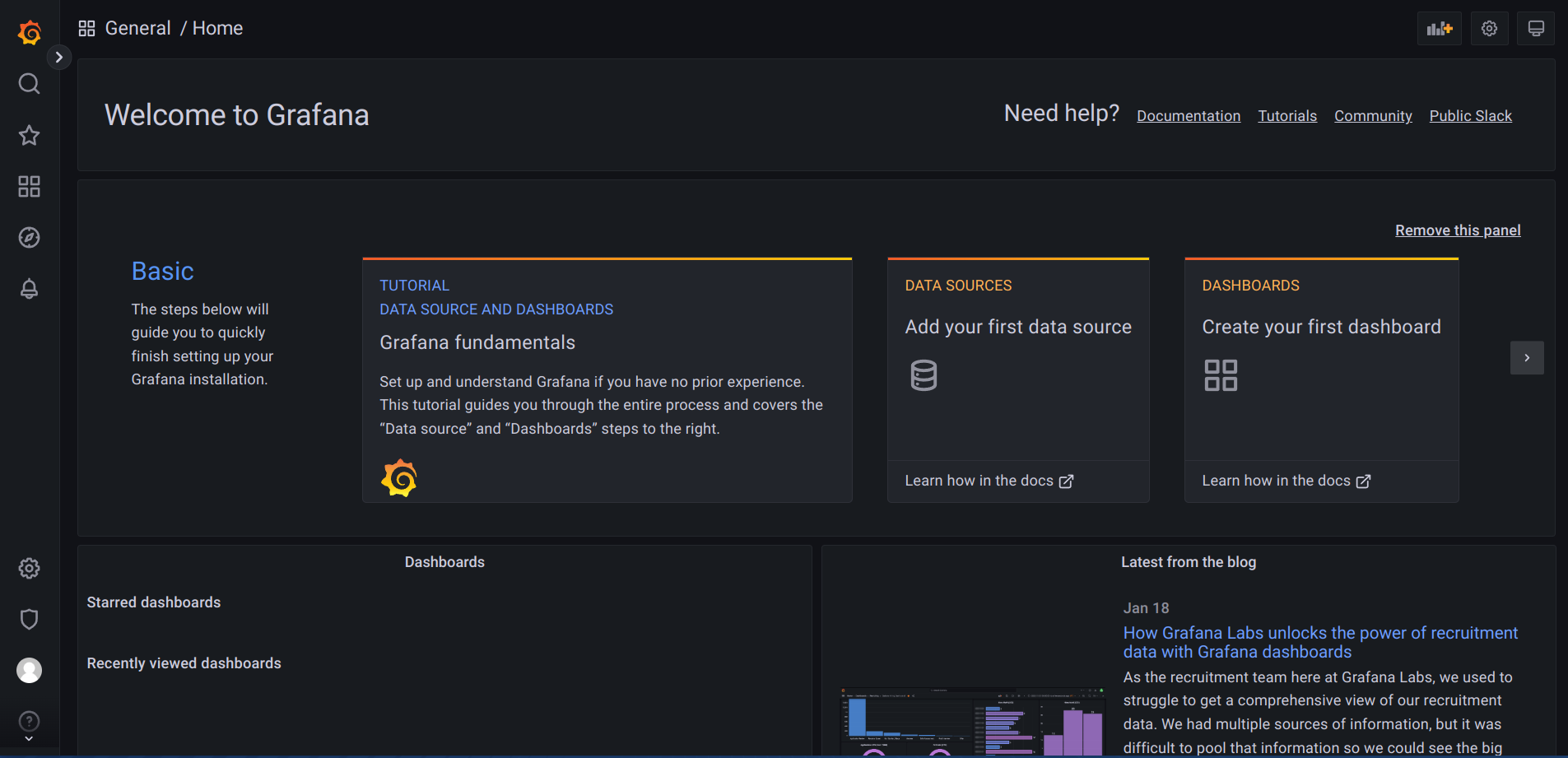Expand the side navigation menu

(58, 57)
